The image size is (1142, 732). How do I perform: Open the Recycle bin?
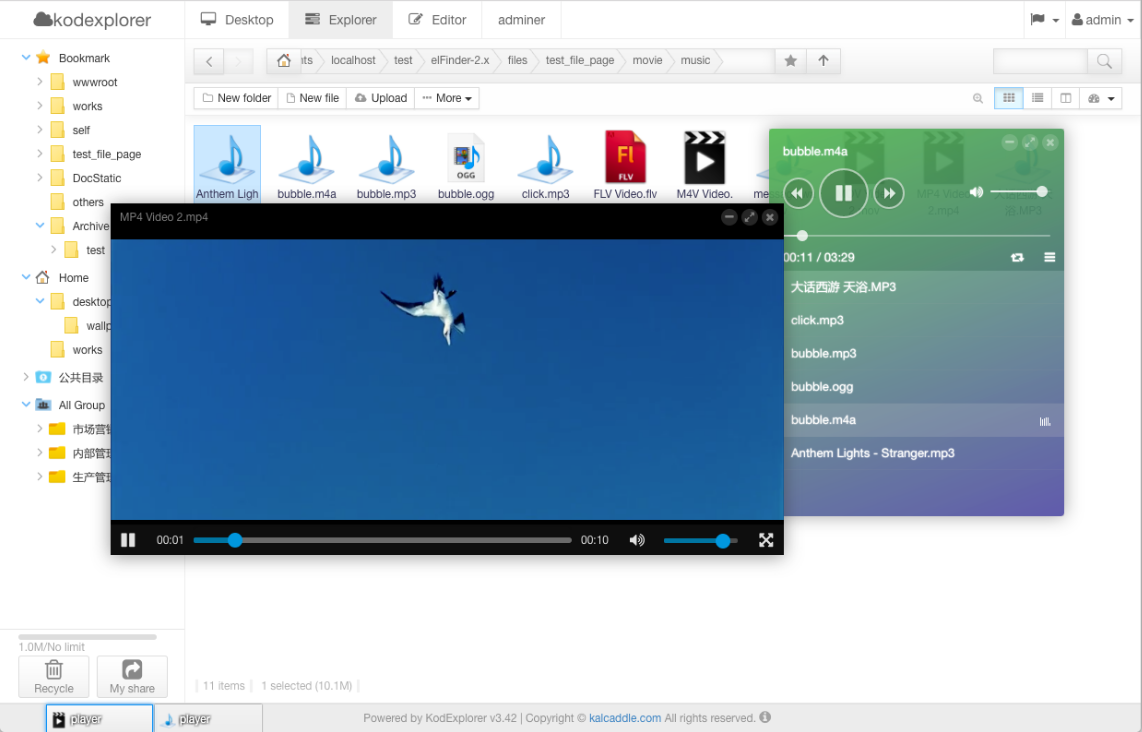(54, 676)
